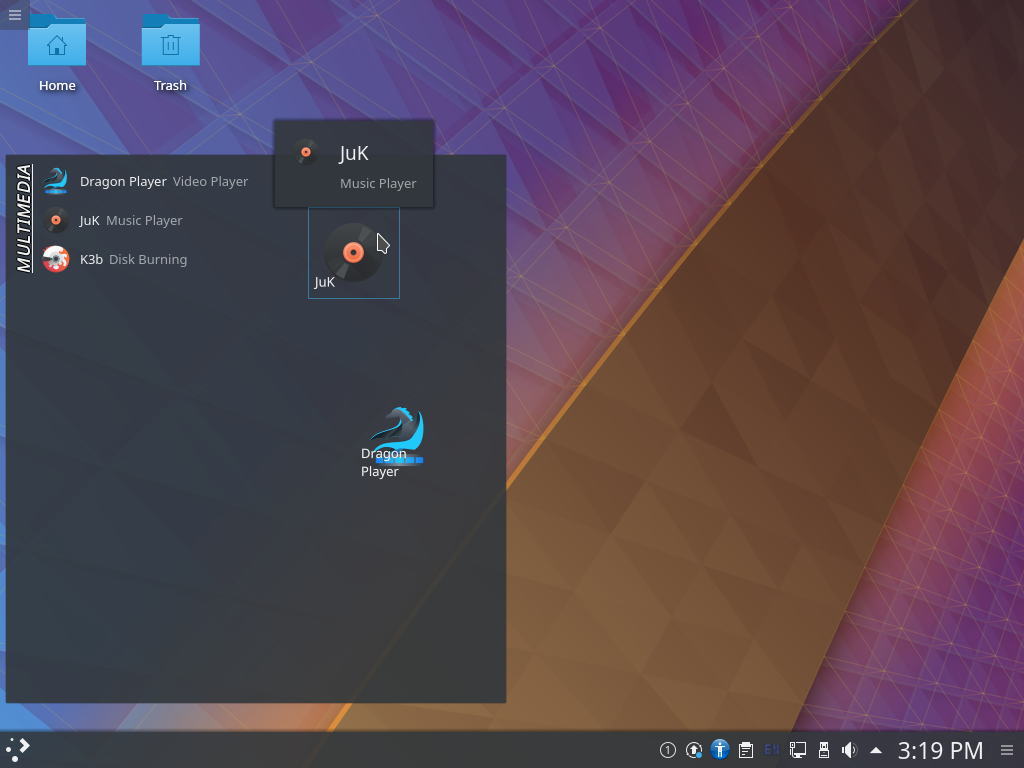Expand hidden system tray icons arrow

pos(876,750)
